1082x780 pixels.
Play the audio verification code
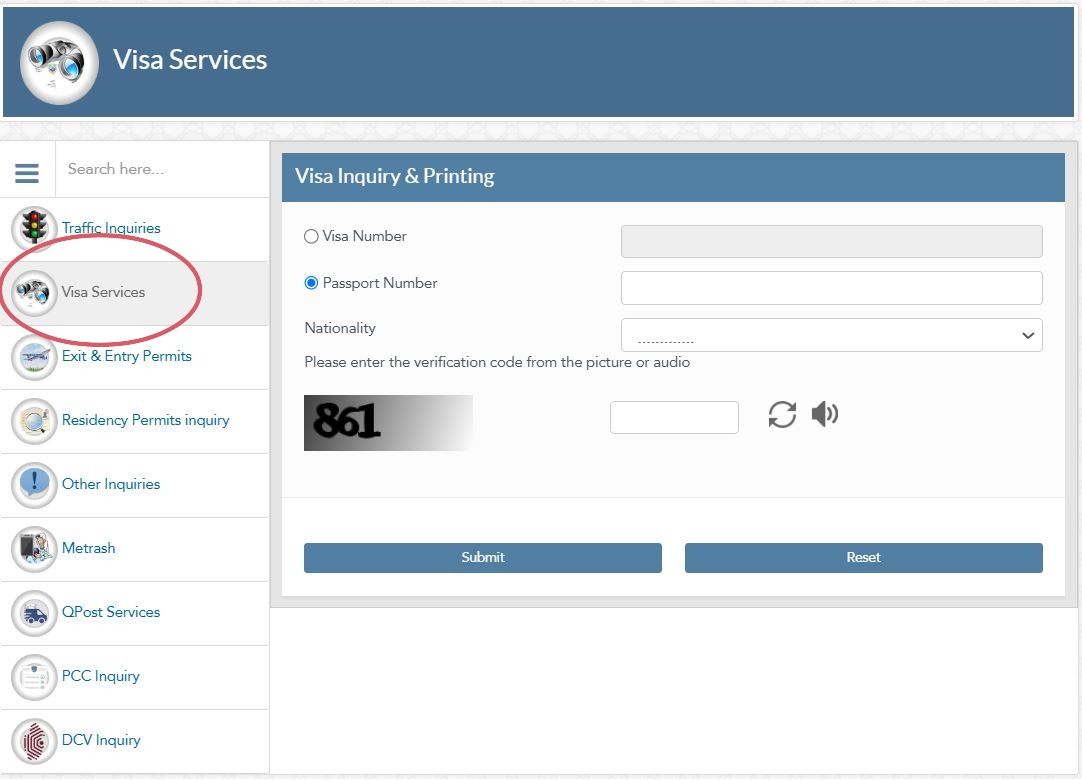[x=824, y=413]
